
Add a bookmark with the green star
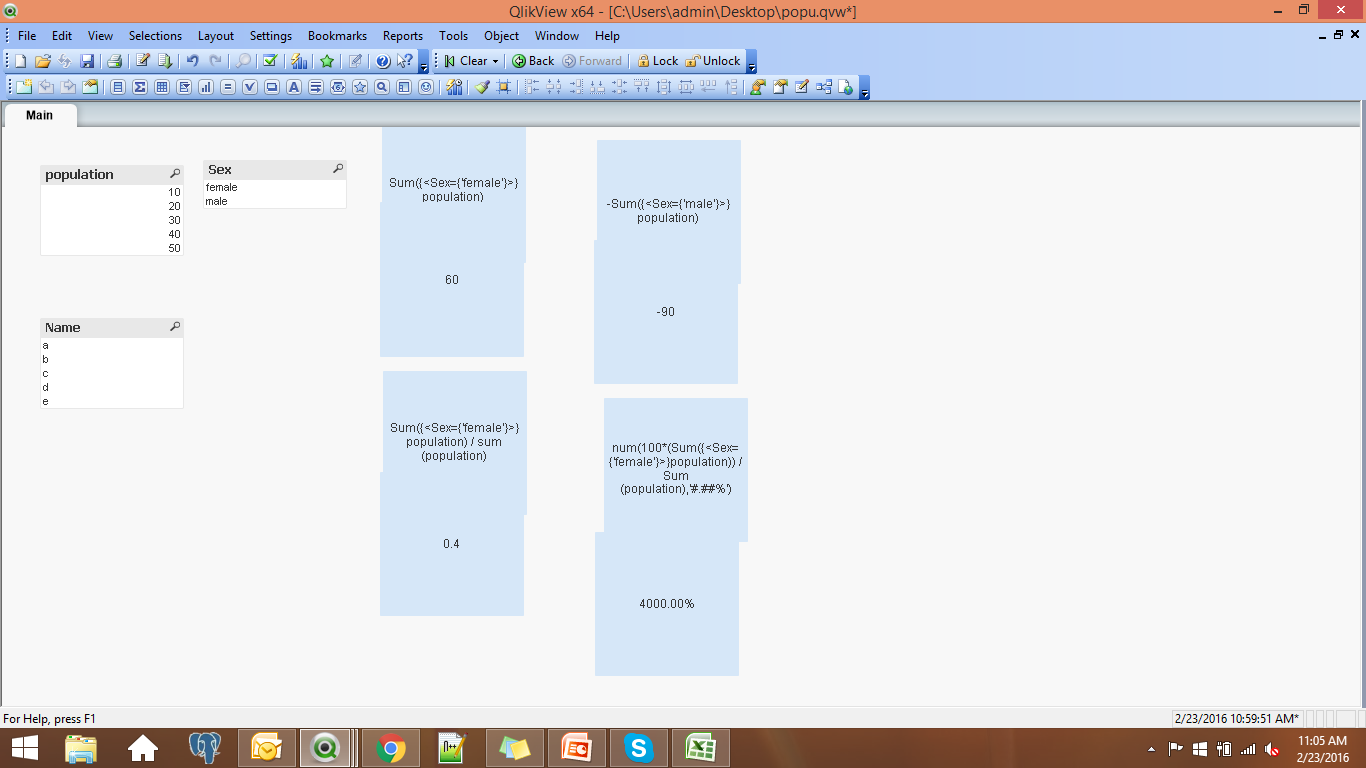(327, 61)
